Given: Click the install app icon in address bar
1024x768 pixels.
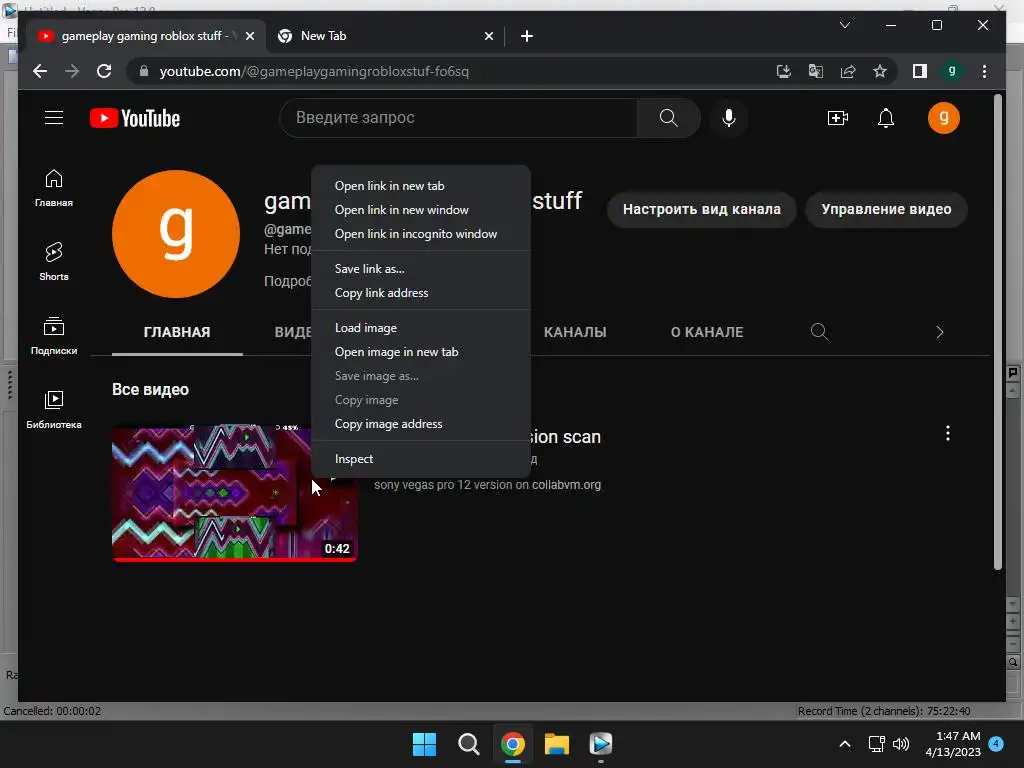Looking at the screenshot, I should [784, 71].
